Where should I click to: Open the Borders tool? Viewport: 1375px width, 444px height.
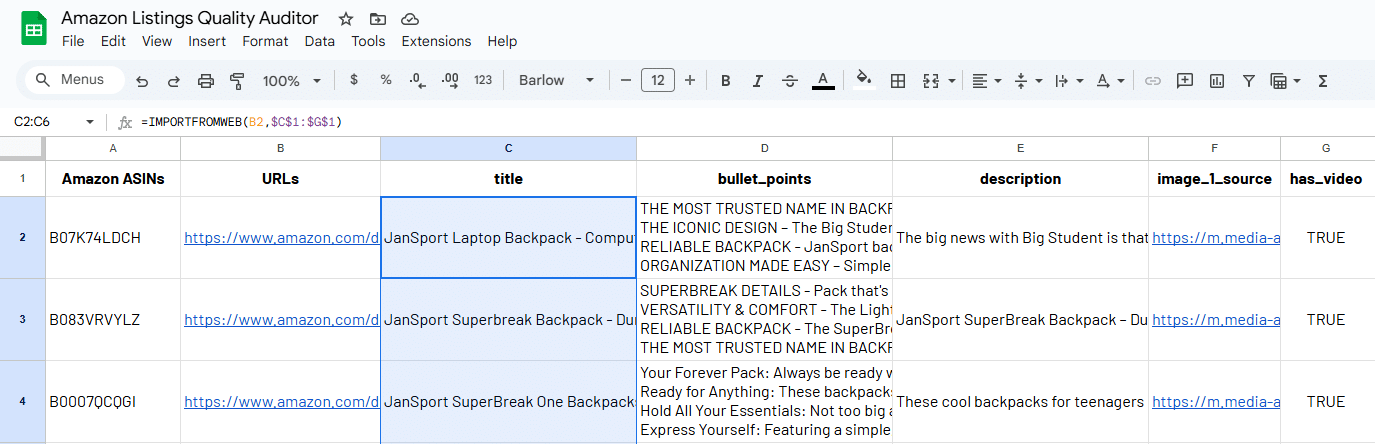[x=898, y=81]
